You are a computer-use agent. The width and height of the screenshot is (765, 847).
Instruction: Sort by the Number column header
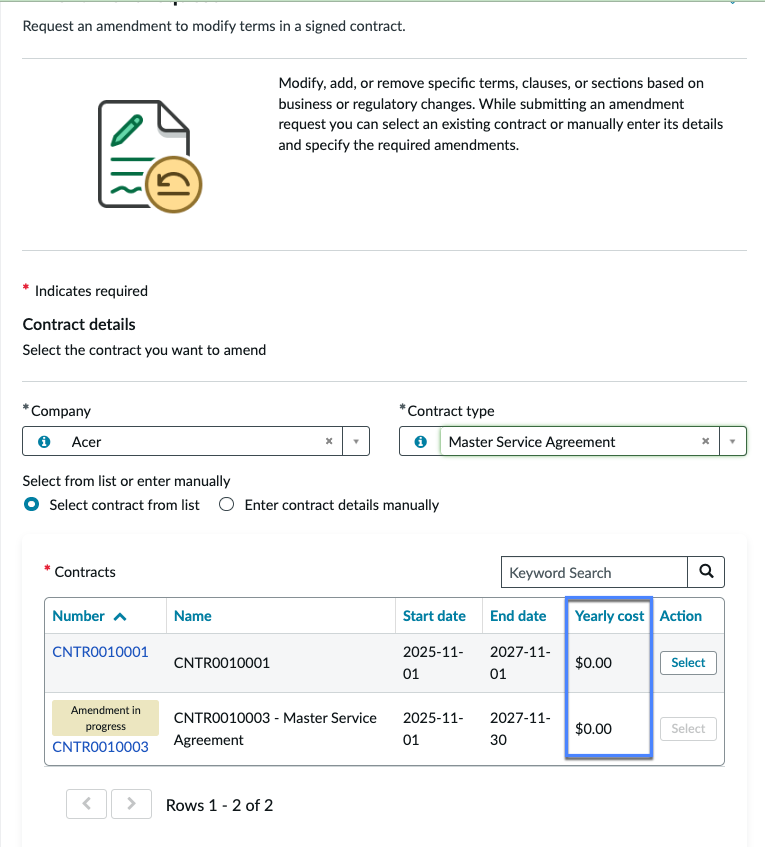[x=78, y=616]
